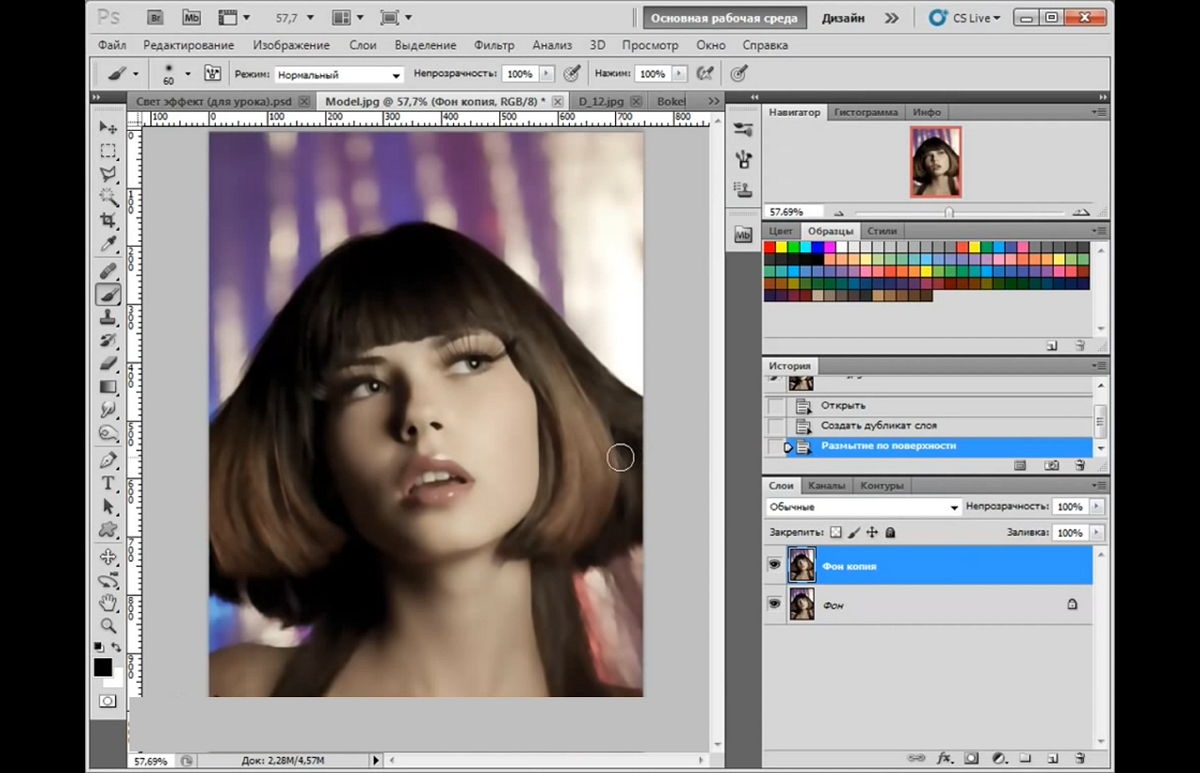Open layer Заливка slider arrow
Image resolution: width=1200 pixels, height=773 pixels.
pos(1098,533)
